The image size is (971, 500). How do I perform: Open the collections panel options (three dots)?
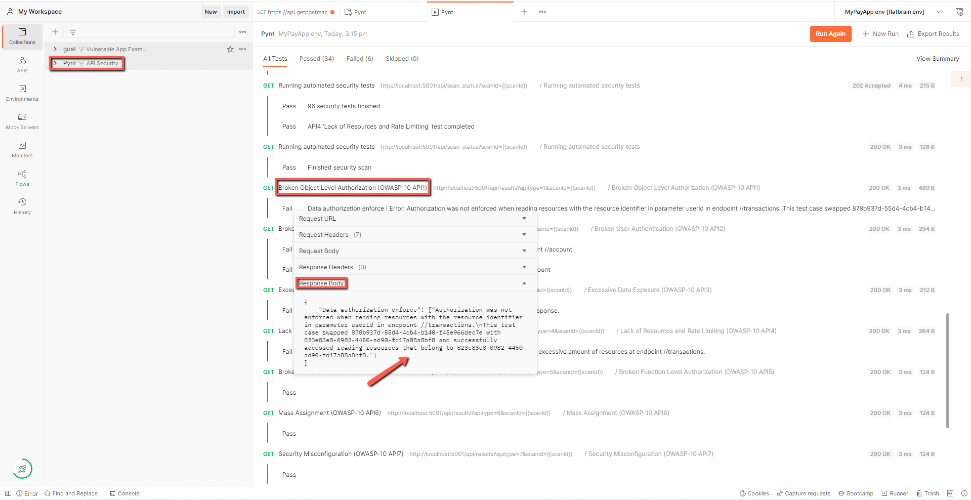242,32
